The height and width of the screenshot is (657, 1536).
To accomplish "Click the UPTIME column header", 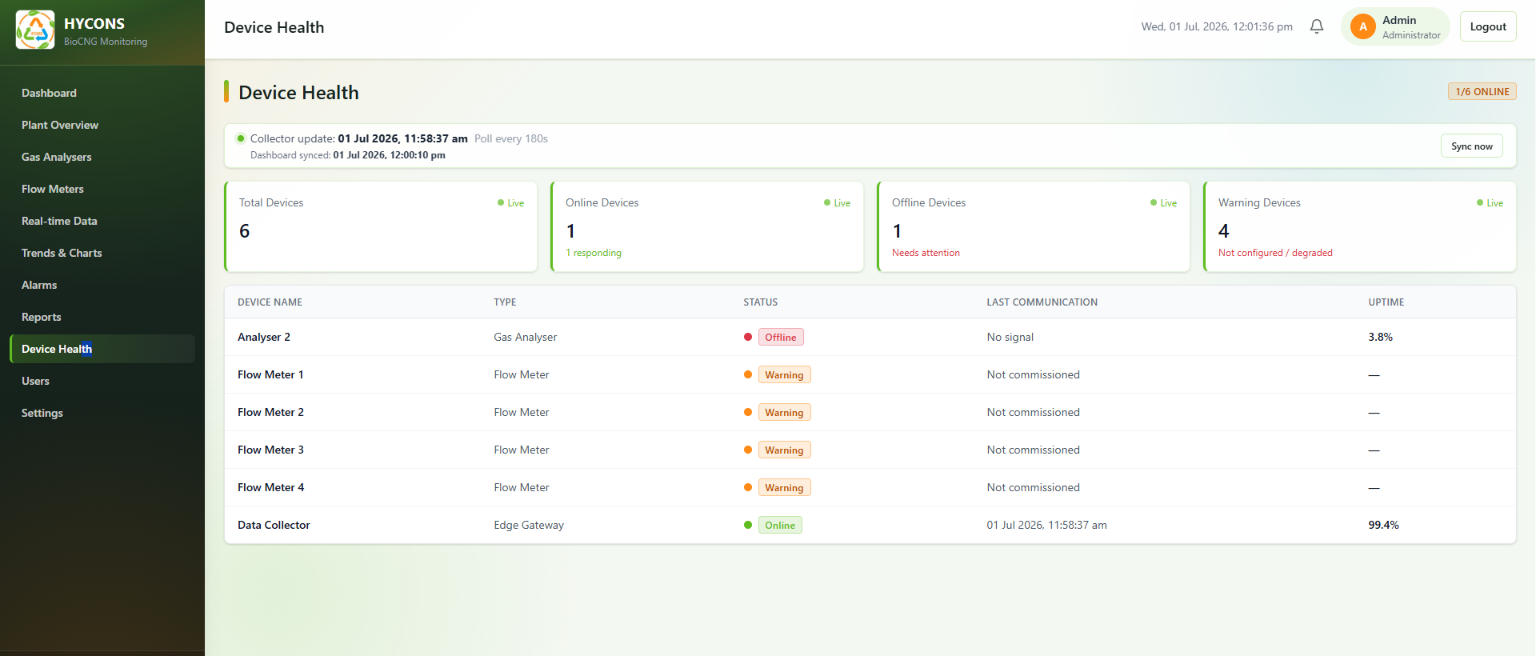I will [x=1386, y=302].
